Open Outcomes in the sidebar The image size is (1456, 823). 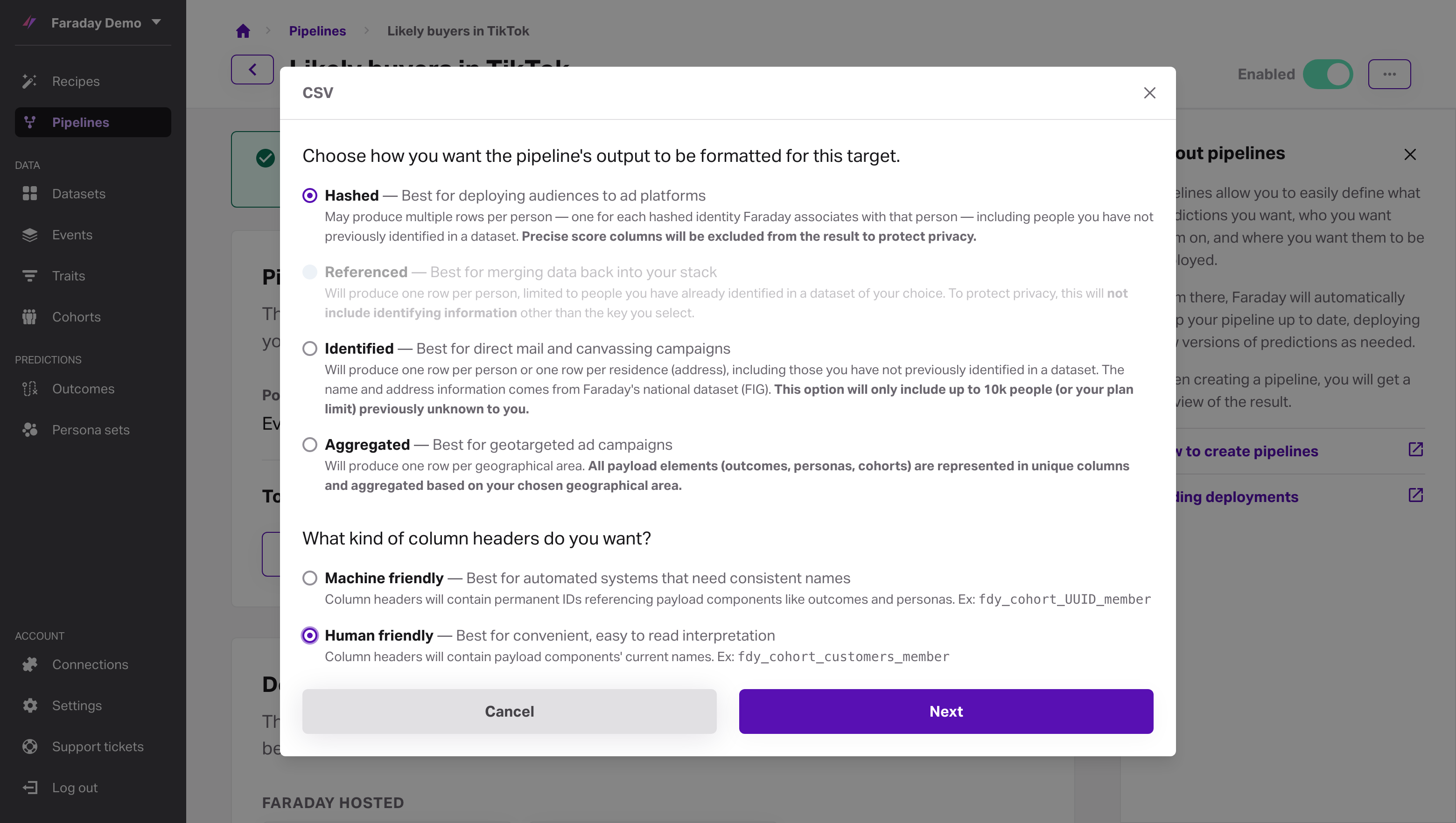coord(93,389)
